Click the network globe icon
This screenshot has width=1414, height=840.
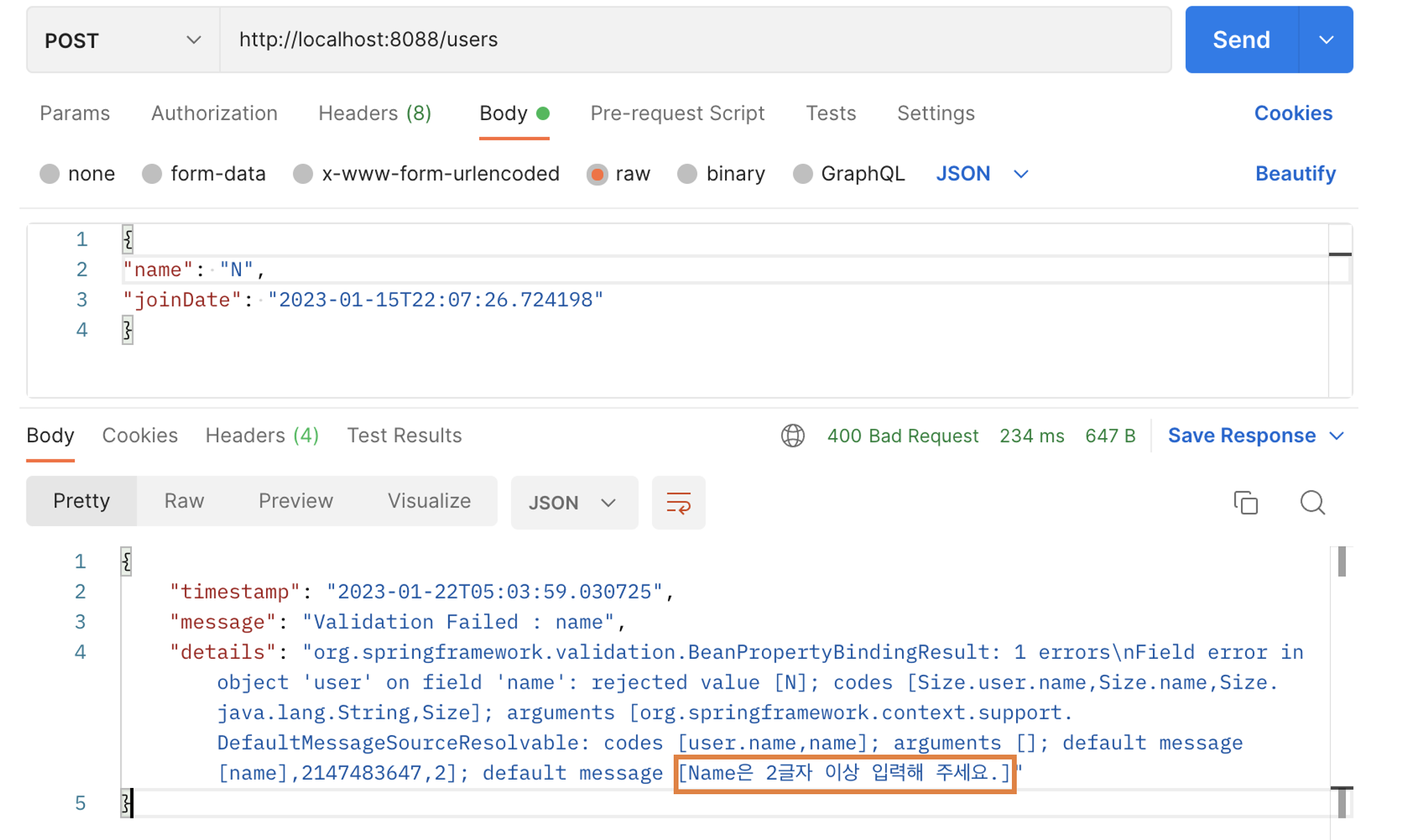pyautogui.click(x=792, y=436)
